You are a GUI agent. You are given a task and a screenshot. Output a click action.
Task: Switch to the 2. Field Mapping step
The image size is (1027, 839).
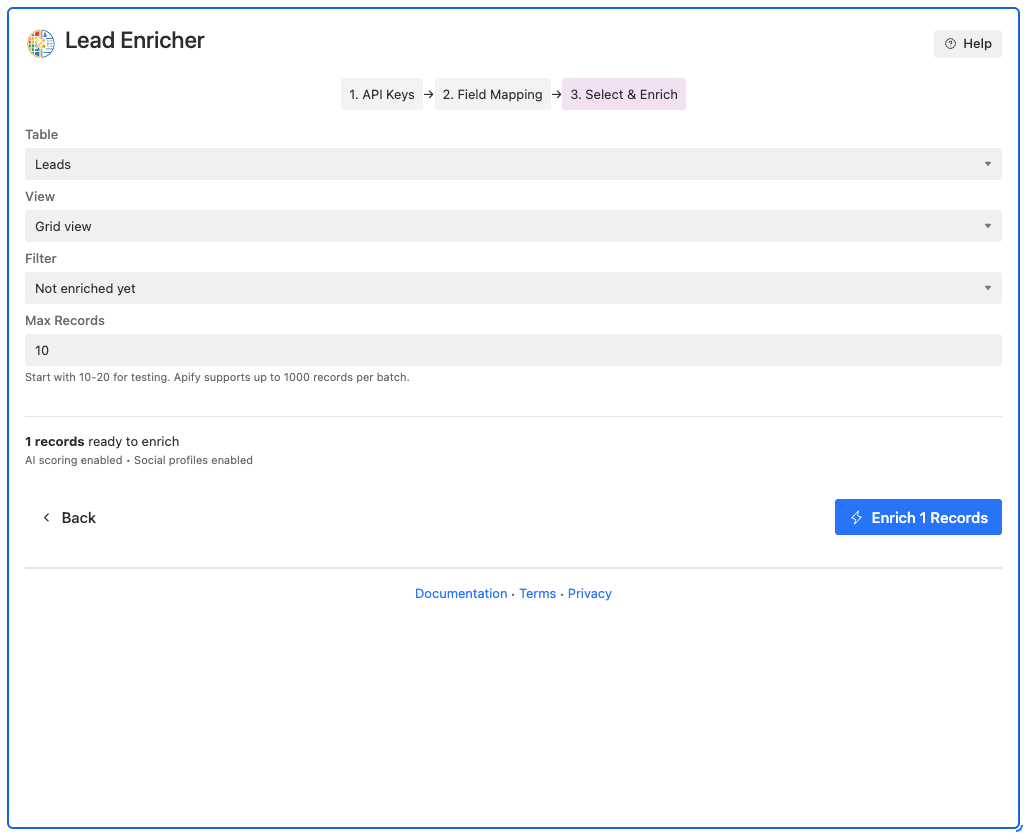point(492,94)
